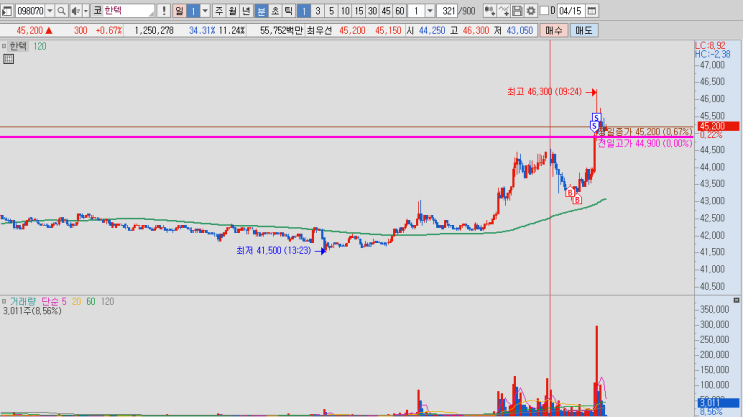Click the candle count field showing 321
This screenshot has width=743, height=417.
pos(446,10)
